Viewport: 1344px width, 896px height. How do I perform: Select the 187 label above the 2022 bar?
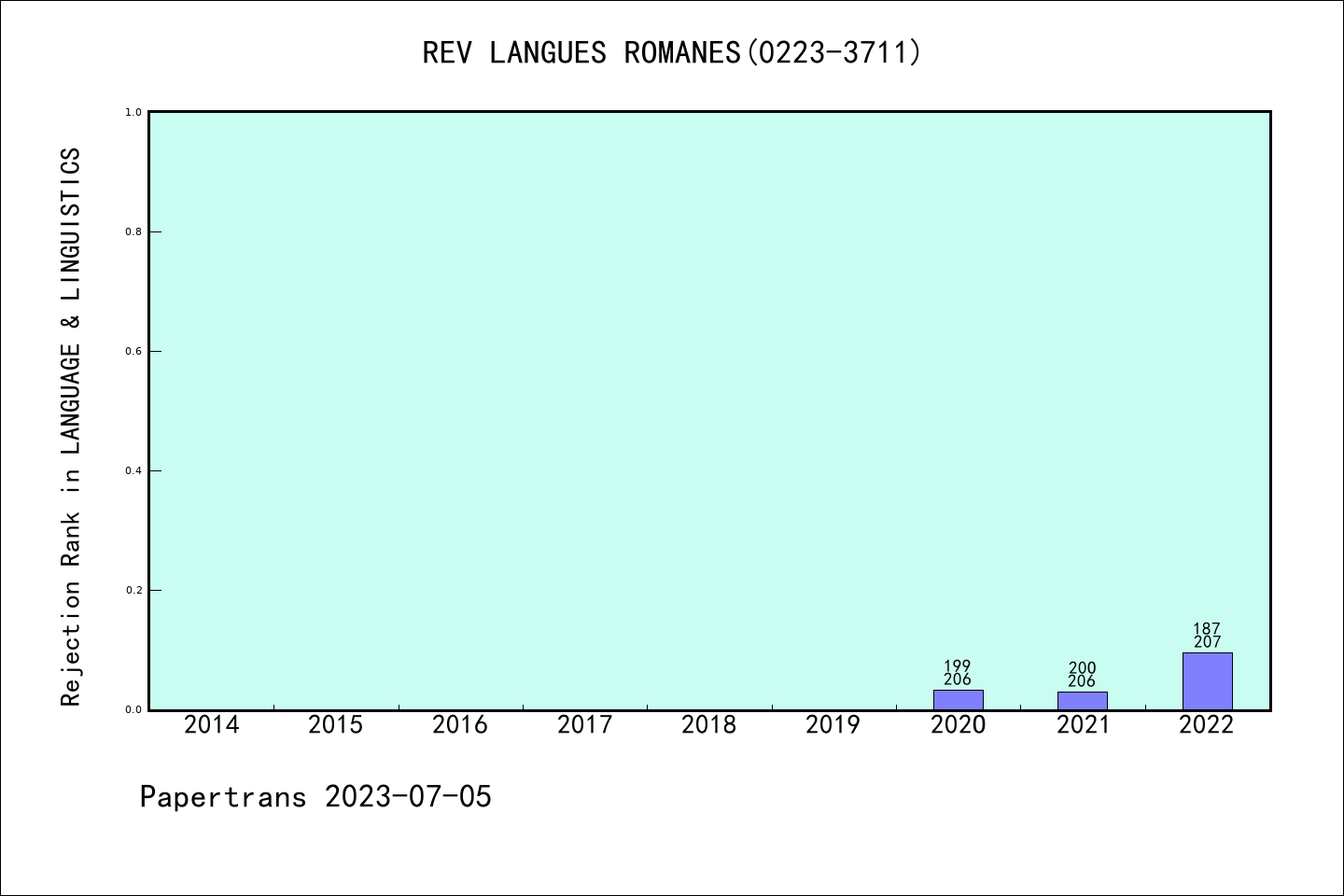[1207, 629]
